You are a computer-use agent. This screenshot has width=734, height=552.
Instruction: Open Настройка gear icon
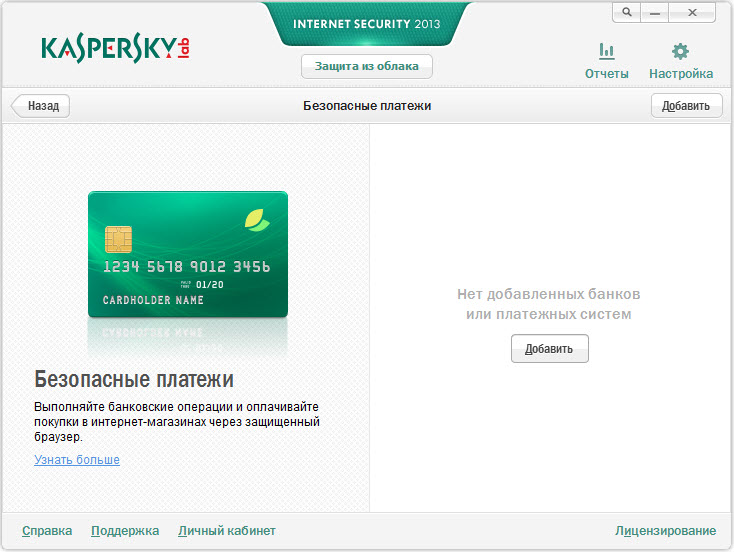pyautogui.click(x=680, y=51)
